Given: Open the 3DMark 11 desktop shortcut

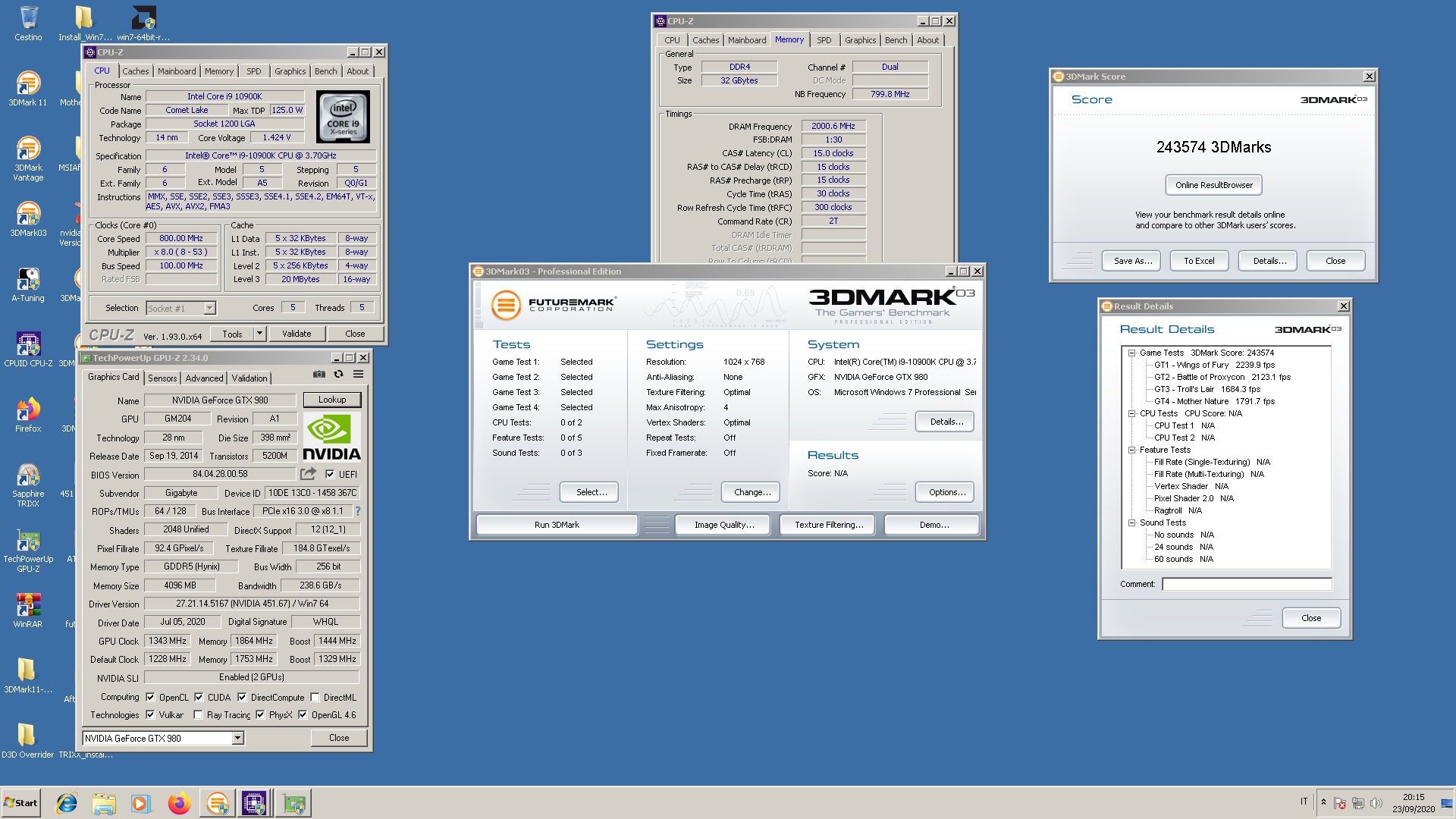Looking at the screenshot, I should [x=28, y=89].
